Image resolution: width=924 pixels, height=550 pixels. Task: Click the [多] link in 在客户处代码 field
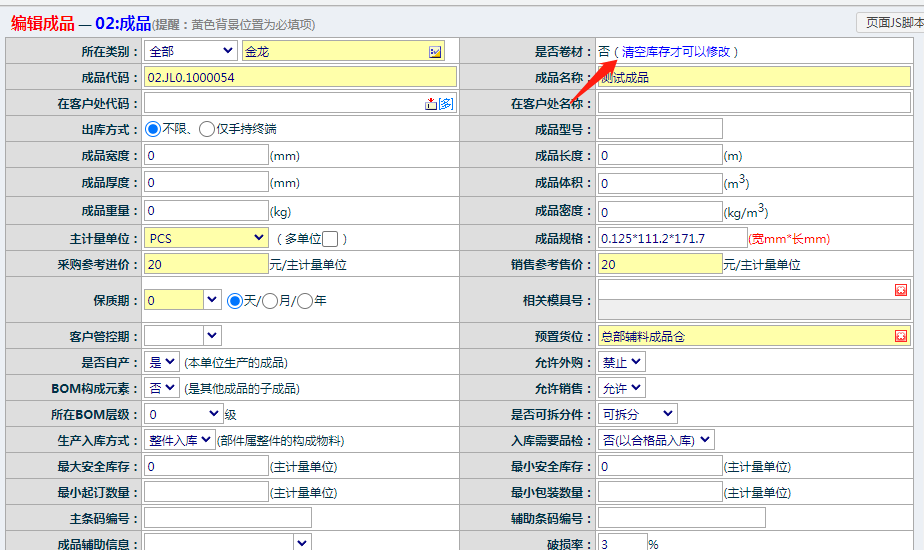click(446, 103)
